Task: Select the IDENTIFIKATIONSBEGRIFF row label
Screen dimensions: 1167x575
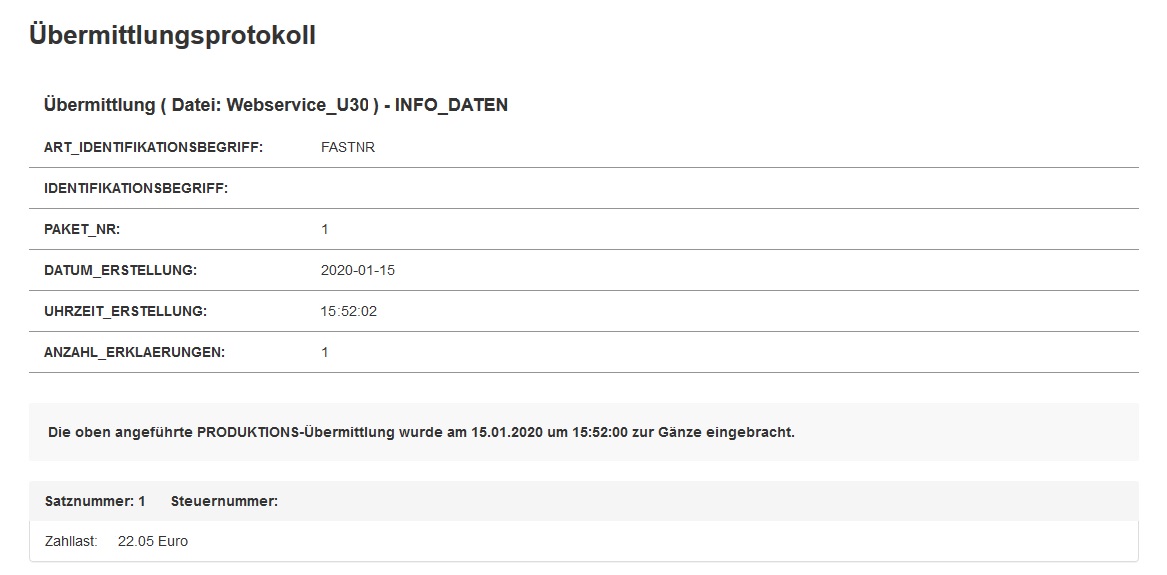Action: click(136, 189)
